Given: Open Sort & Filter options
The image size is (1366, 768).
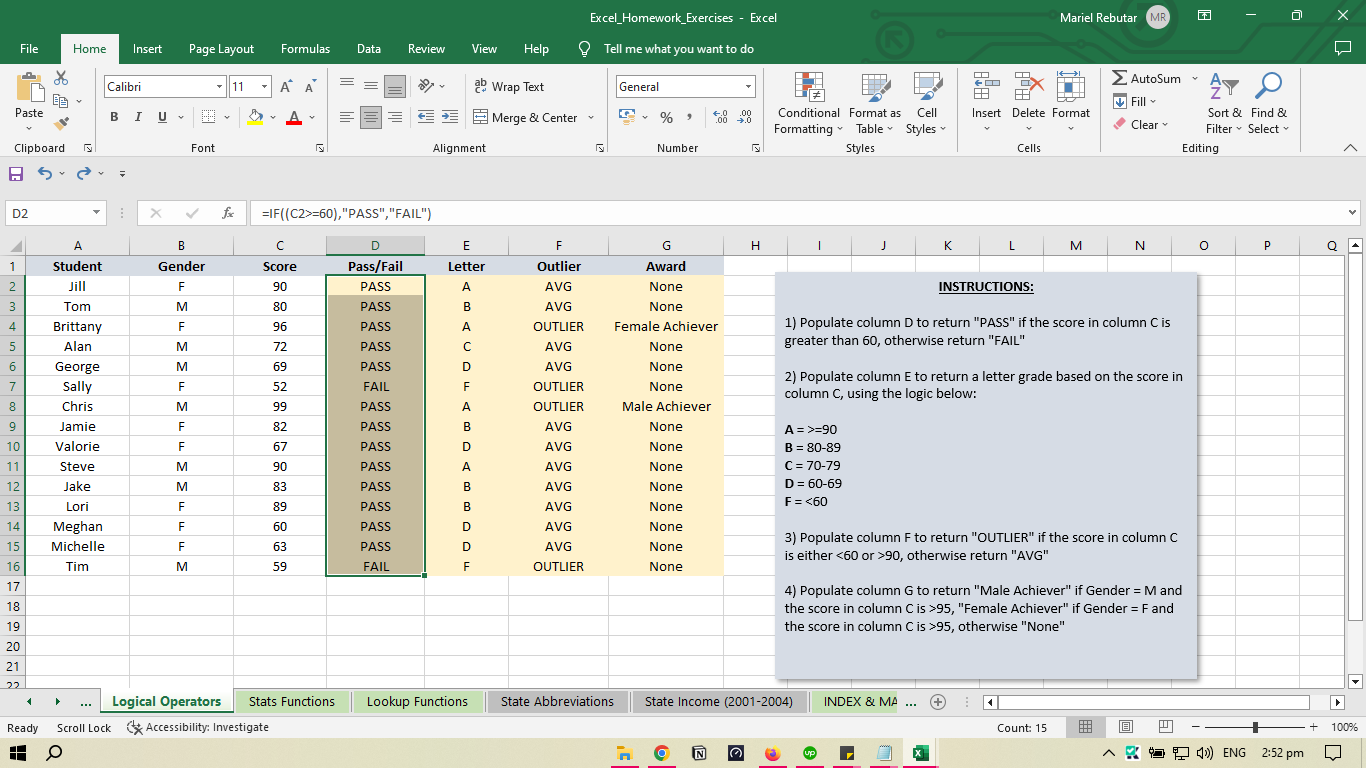Looking at the screenshot, I should point(1224,103).
